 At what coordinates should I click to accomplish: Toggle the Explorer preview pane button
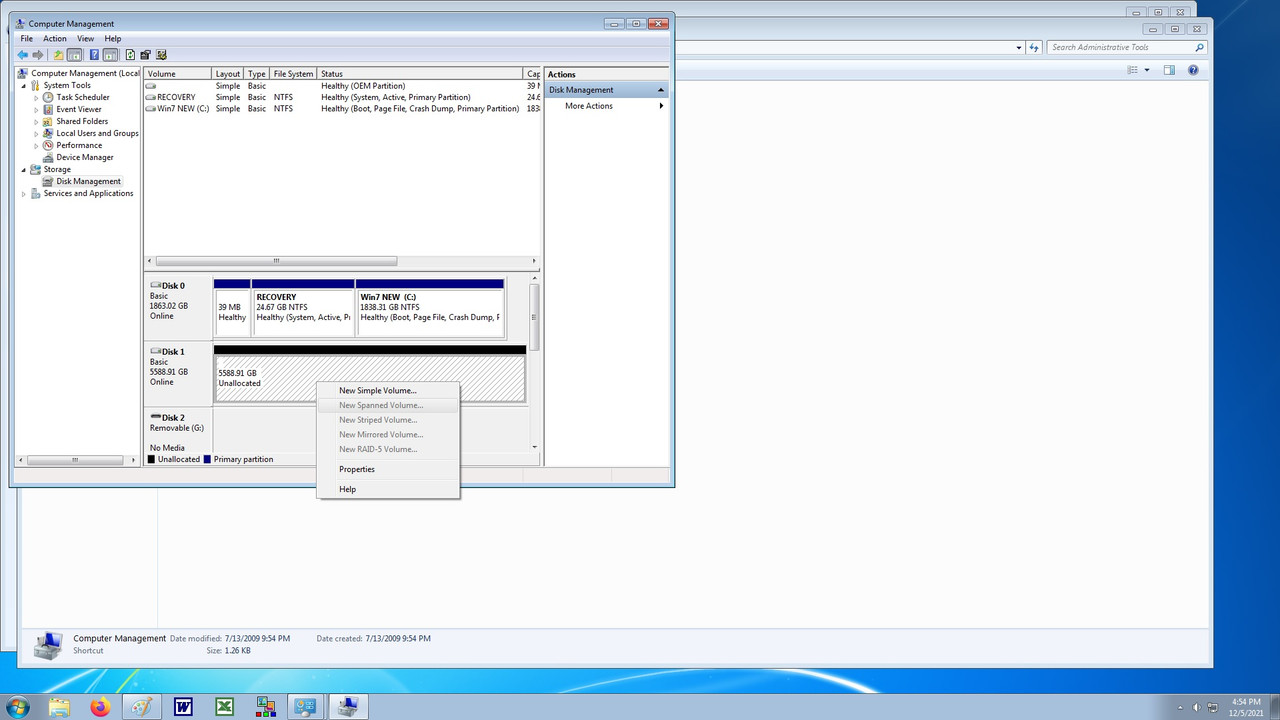(1169, 70)
